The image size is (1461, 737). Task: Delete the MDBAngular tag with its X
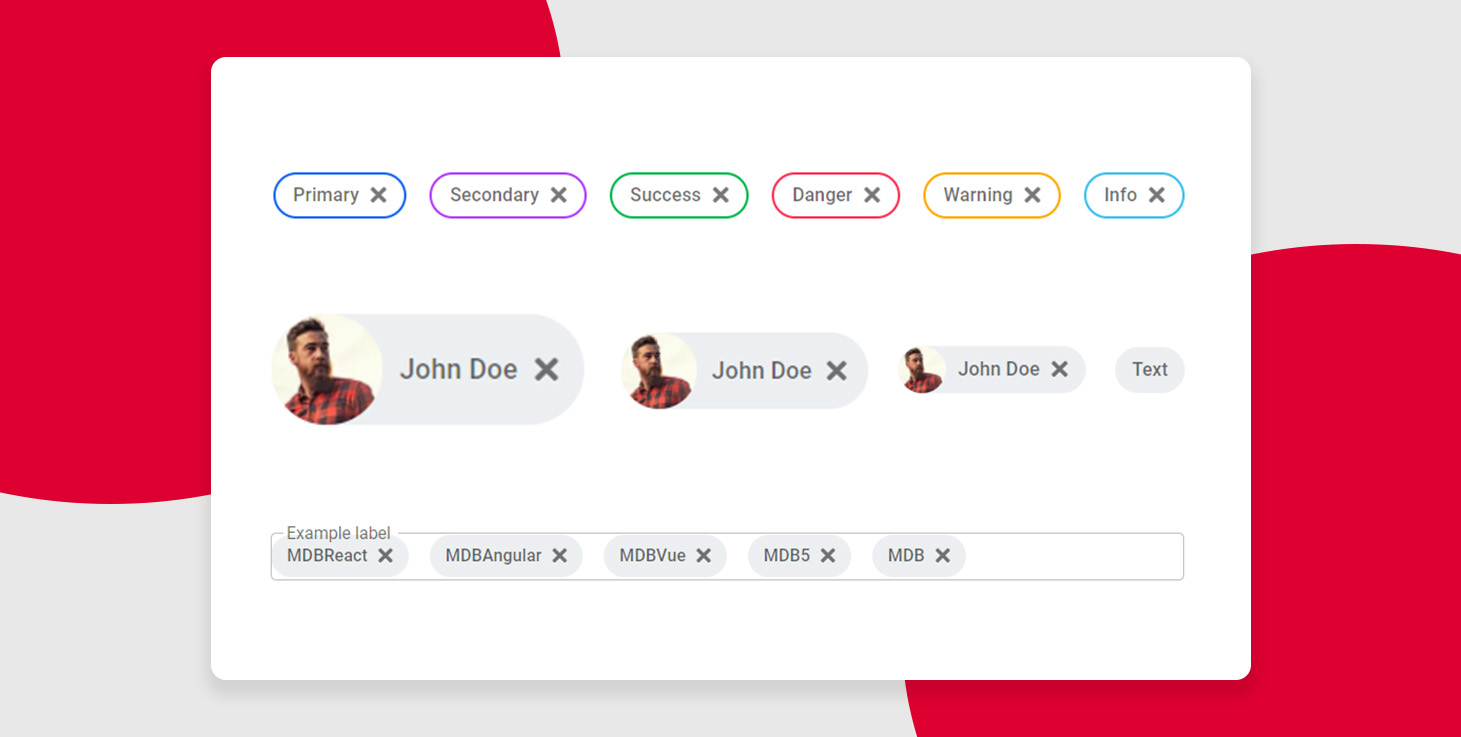pos(559,555)
